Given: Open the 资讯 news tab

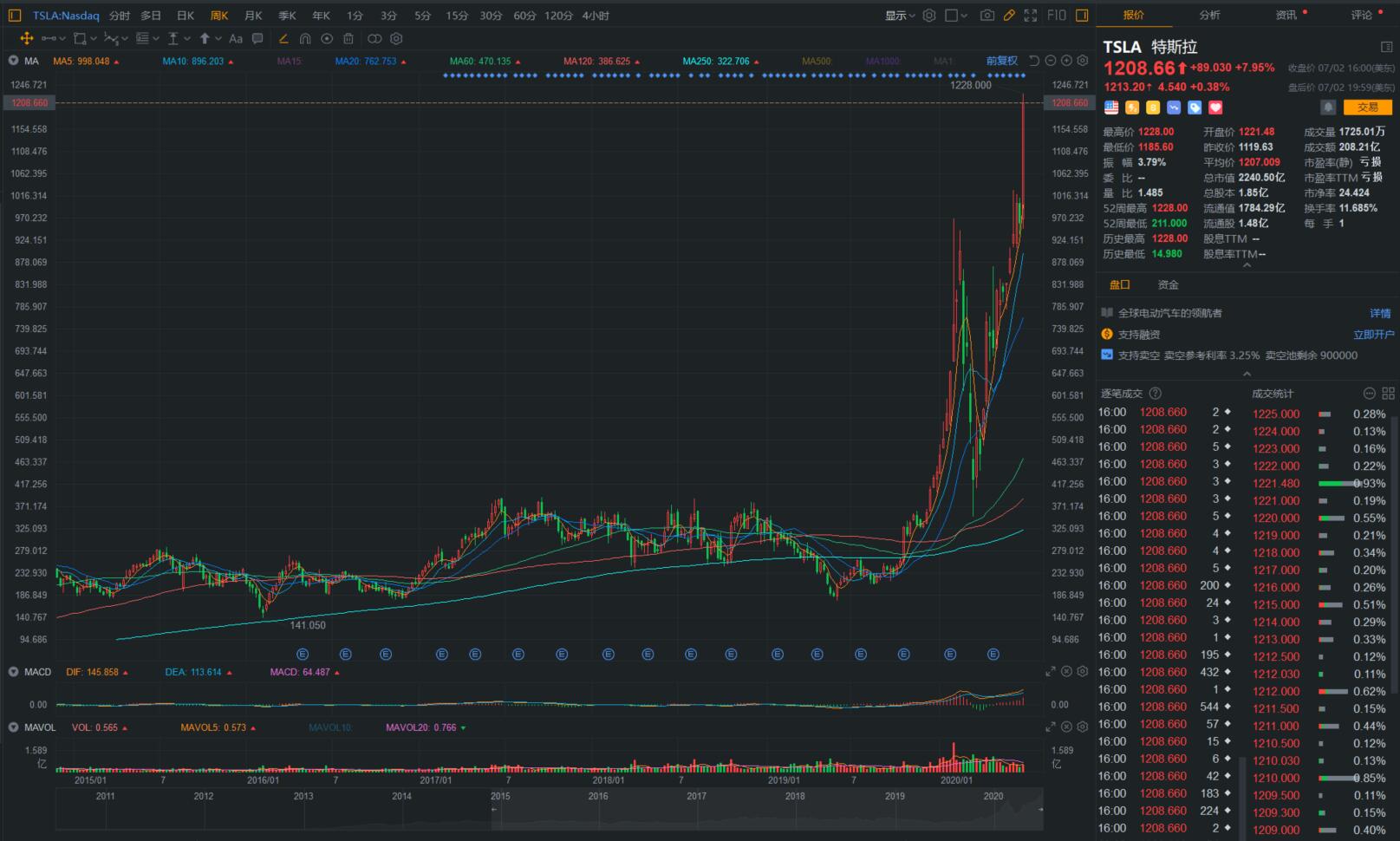Looking at the screenshot, I should (x=1286, y=15).
